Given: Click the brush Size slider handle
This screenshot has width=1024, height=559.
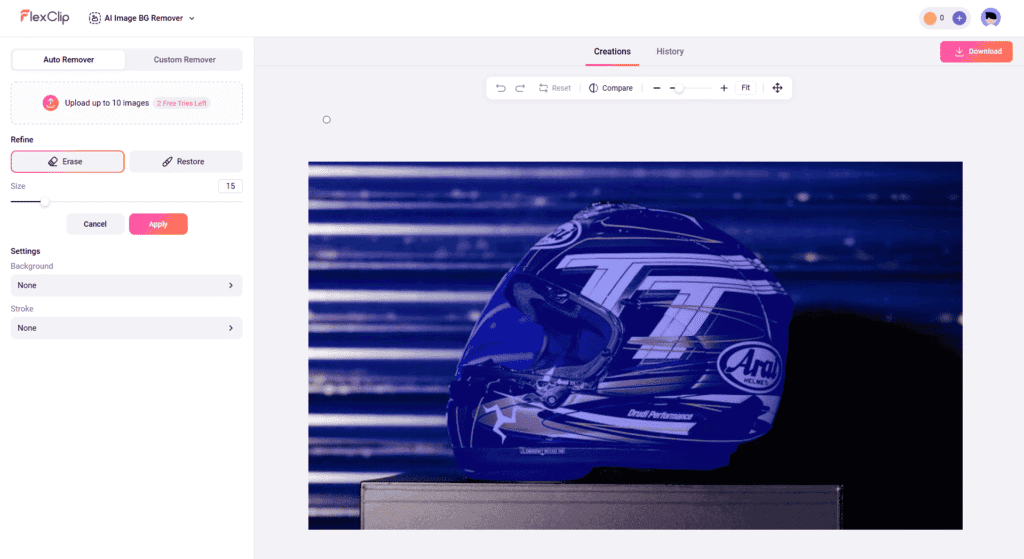Looking at the screenshot, I should pyautogui.click(x=45, y=202).
